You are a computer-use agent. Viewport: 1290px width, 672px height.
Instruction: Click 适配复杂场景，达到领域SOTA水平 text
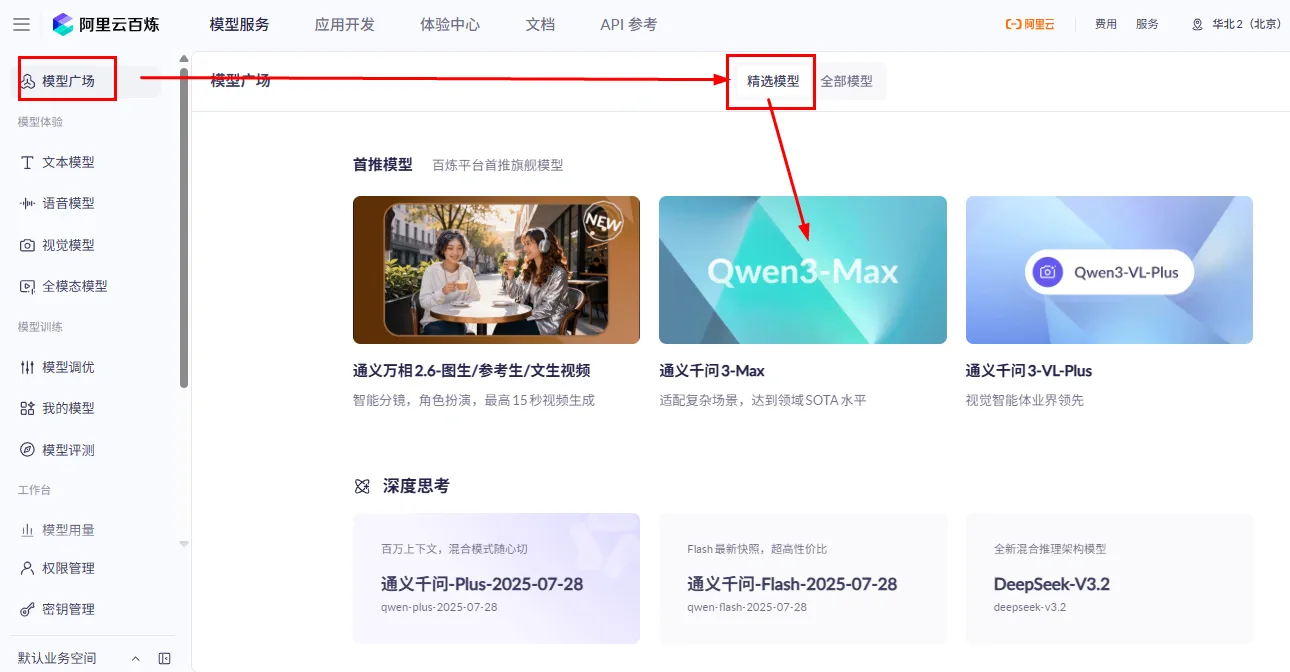(x=763, y=401)
